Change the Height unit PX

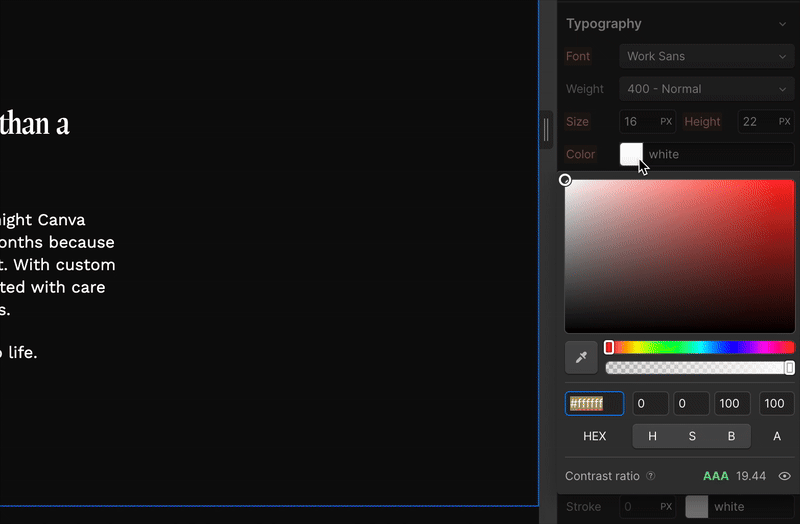tap(784, 121)
